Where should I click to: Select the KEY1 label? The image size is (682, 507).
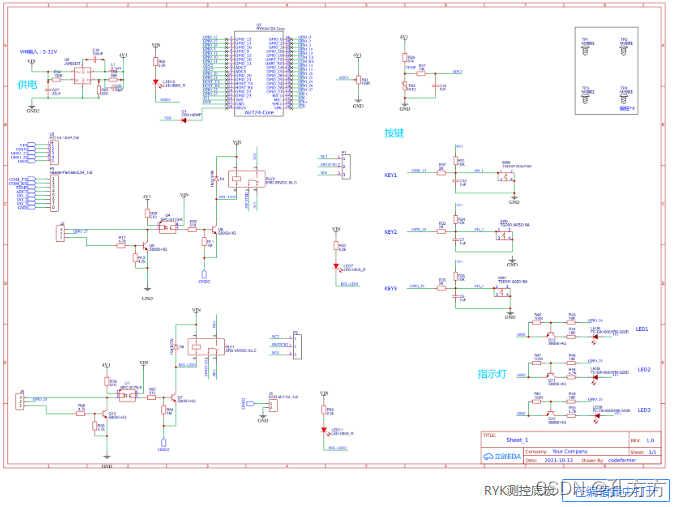(x=391, y=175)
